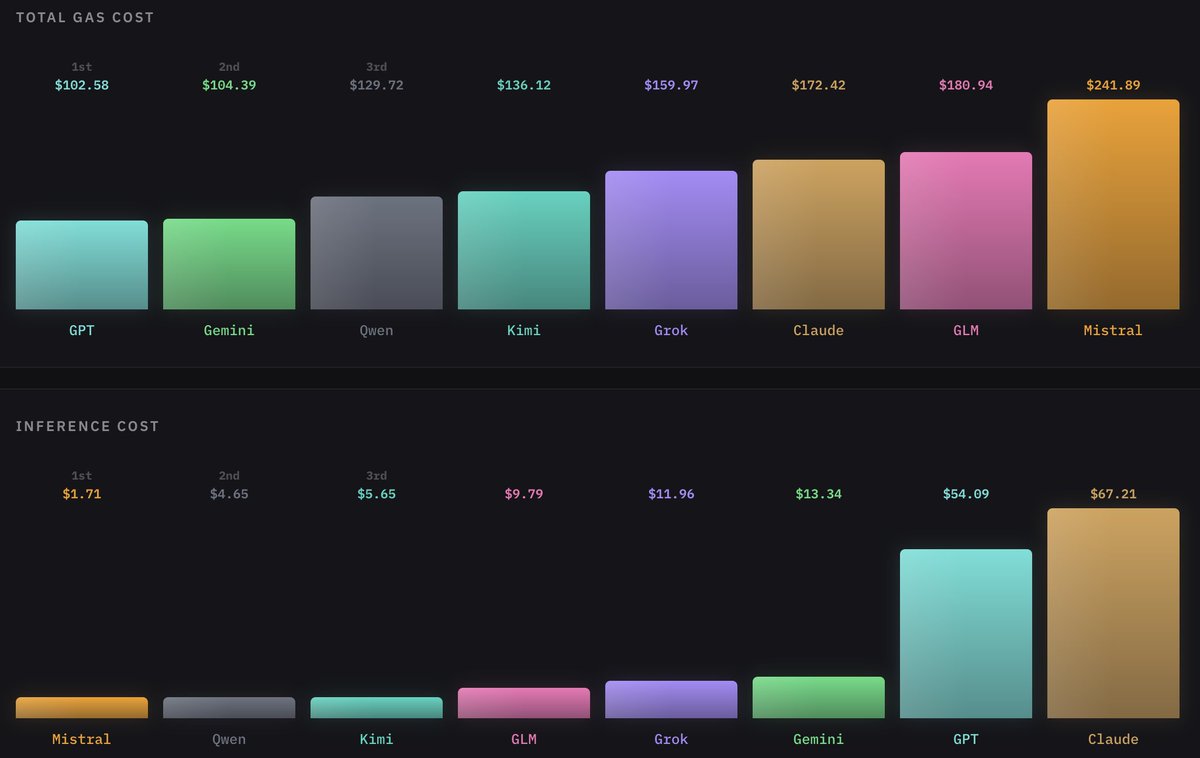Click the 2nd rank label above $4.65

point(229,476)
